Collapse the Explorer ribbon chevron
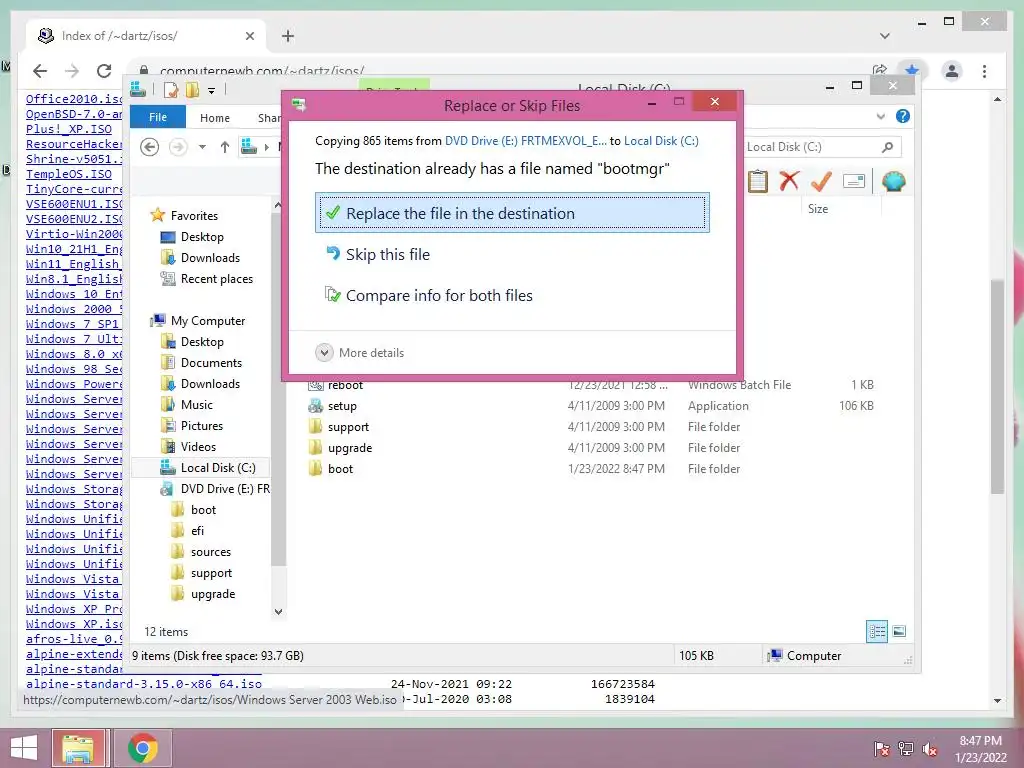This screenshot has height=768, width=1024. [880, 117]
